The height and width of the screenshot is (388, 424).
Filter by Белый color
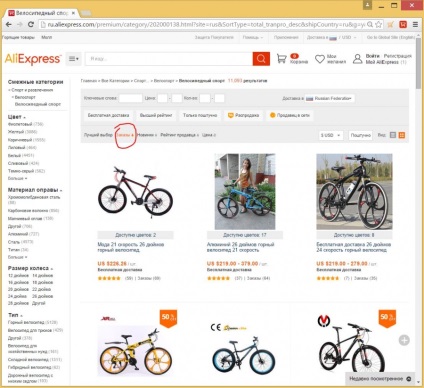pos(21,155)
